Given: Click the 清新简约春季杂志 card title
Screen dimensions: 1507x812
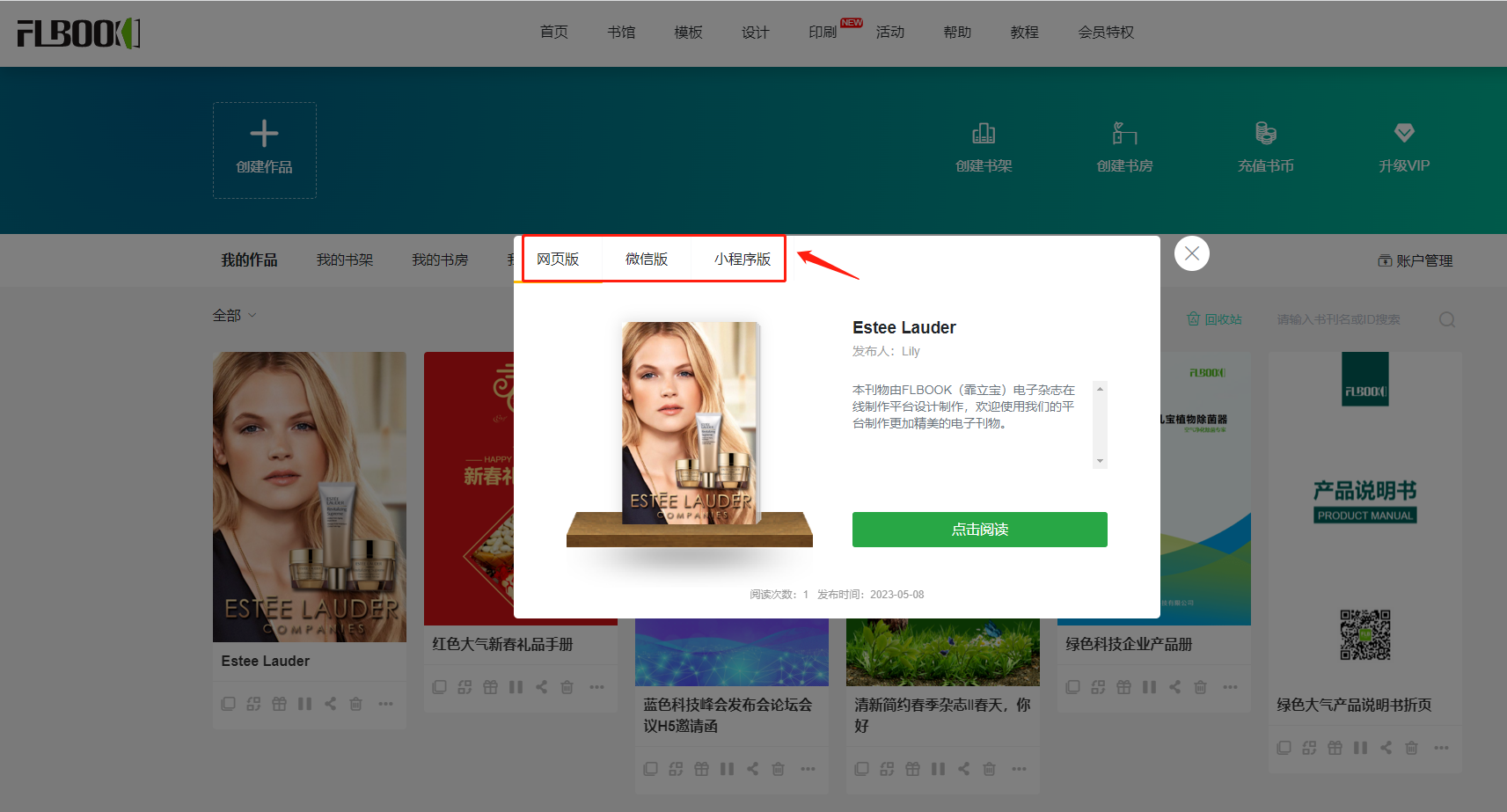Looking at the screenshot, I should [942, 715].
